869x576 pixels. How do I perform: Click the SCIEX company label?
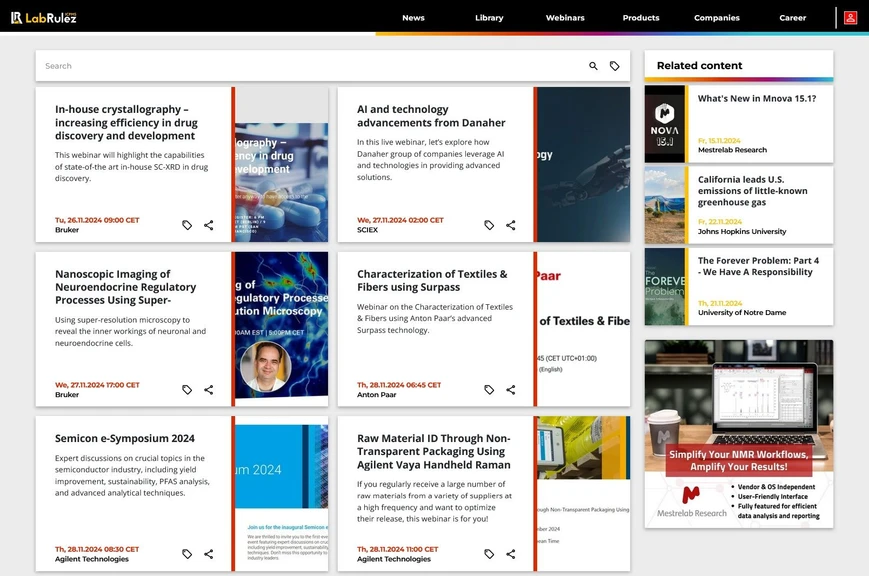click(x=367, y=230)
